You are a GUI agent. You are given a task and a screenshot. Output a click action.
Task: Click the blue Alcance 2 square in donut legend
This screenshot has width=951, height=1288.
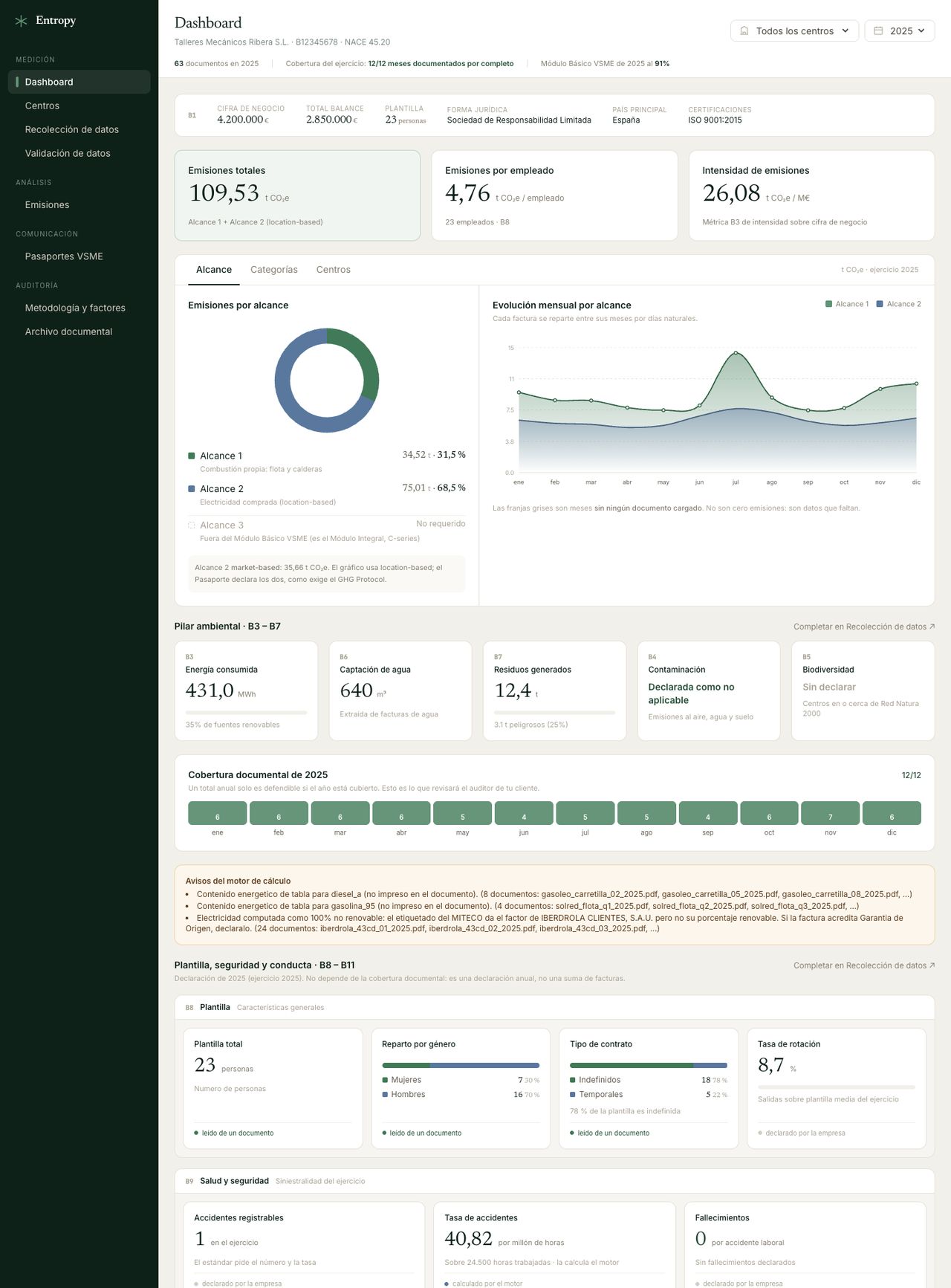point(192,489)
